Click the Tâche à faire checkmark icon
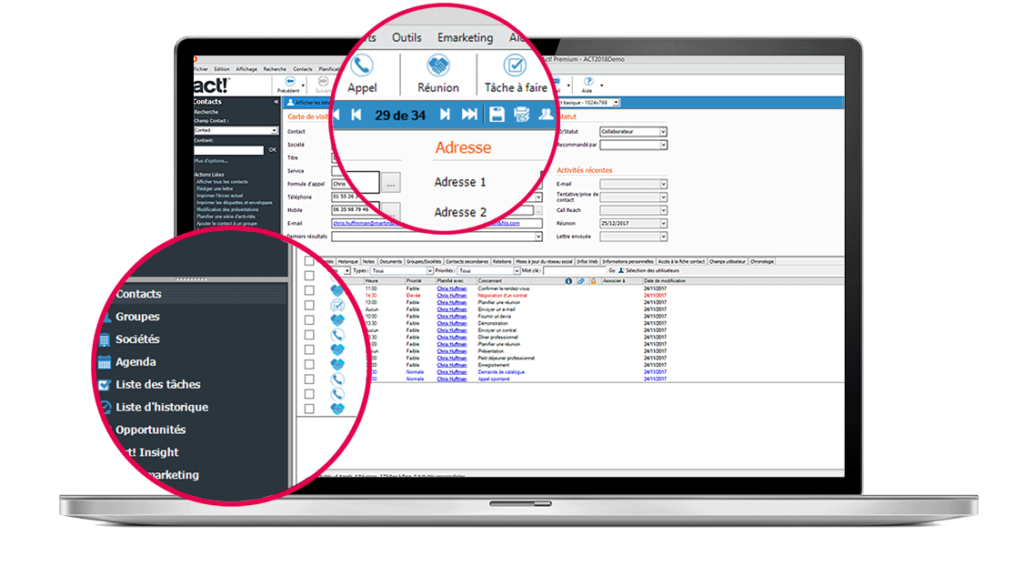The height and width of the screenshot is (576, 1024). (515, 65)
